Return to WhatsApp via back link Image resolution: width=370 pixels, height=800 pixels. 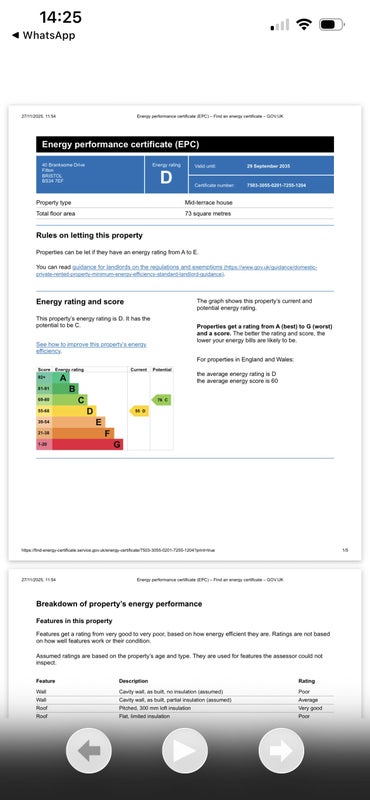click(x=43, y=35)
